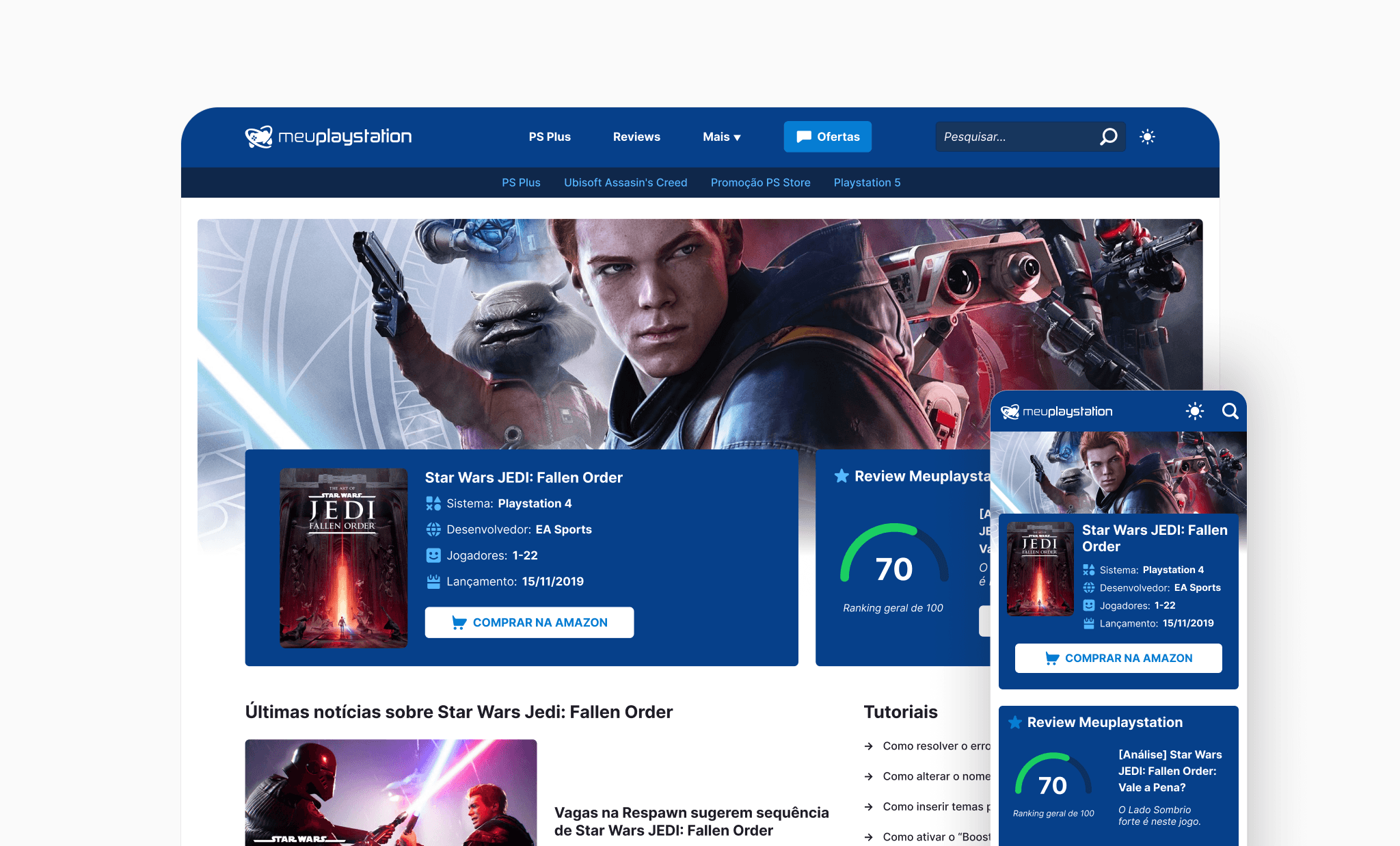Click the desktop "Ranking geral de 100" caption
Screen dimensions: 1400x846
(x=893, y=608)
